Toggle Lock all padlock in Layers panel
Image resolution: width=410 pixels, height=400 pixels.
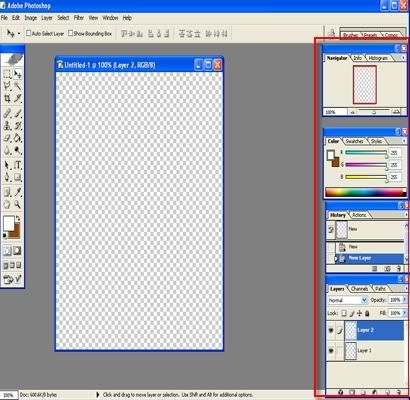[367, 313]
